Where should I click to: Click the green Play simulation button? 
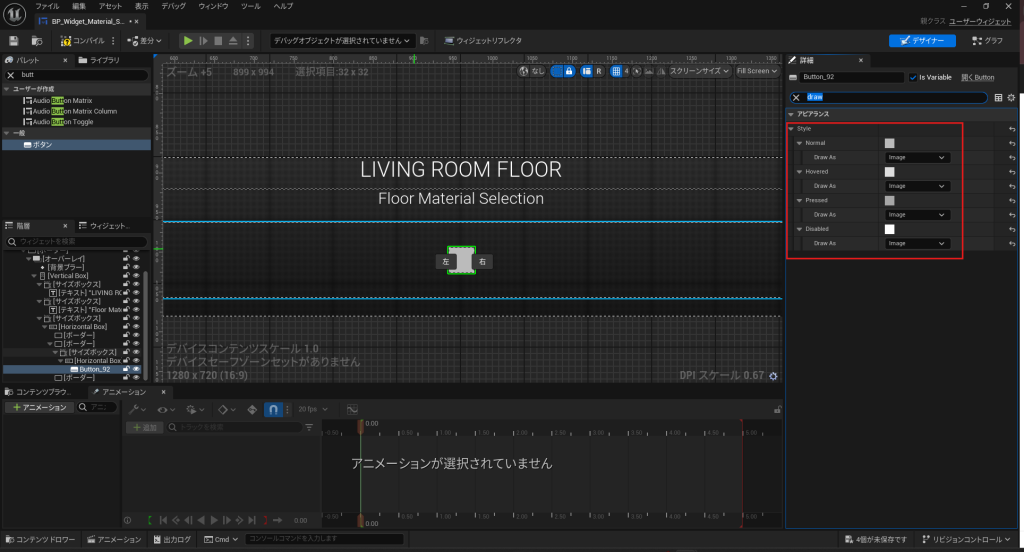[187, 41]
